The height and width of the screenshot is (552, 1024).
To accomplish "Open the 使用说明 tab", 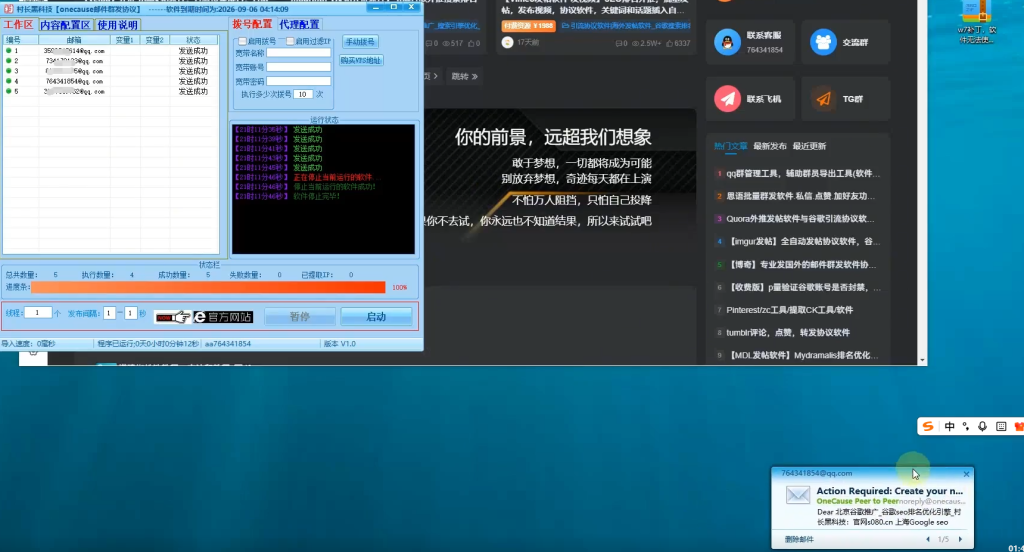I will pos(118,25).
